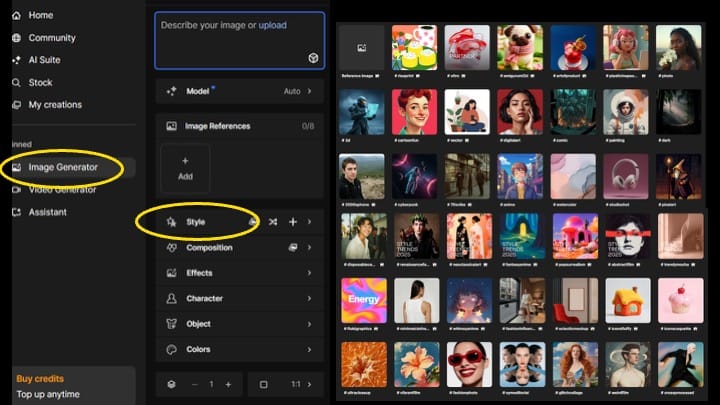Click the shuffle icon in Style row
Screen dimensions: 720x405
273,222
